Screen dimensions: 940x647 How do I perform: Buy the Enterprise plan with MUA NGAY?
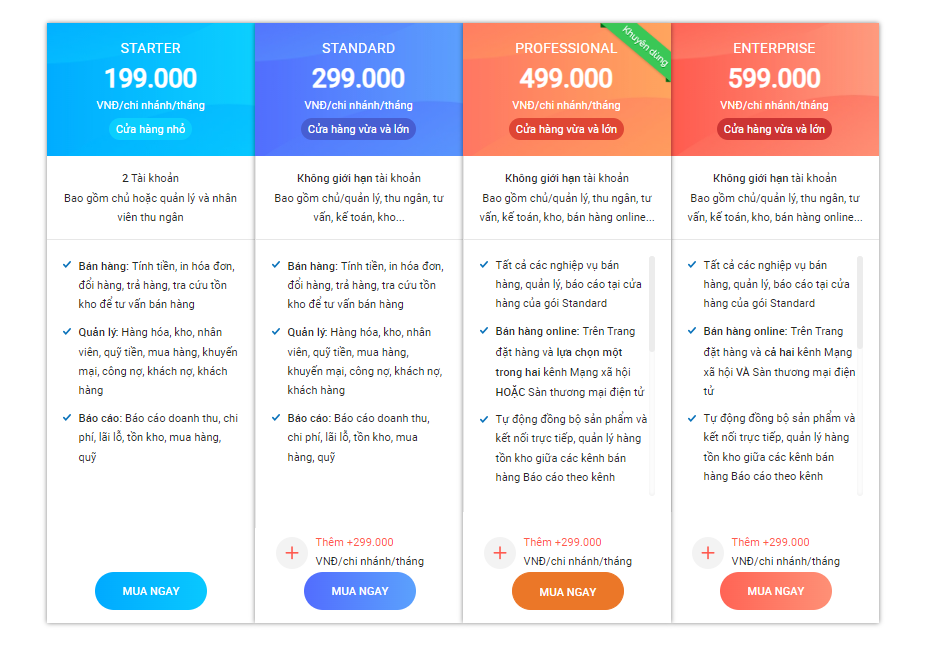pyautogui.click(x=776, y=591)
